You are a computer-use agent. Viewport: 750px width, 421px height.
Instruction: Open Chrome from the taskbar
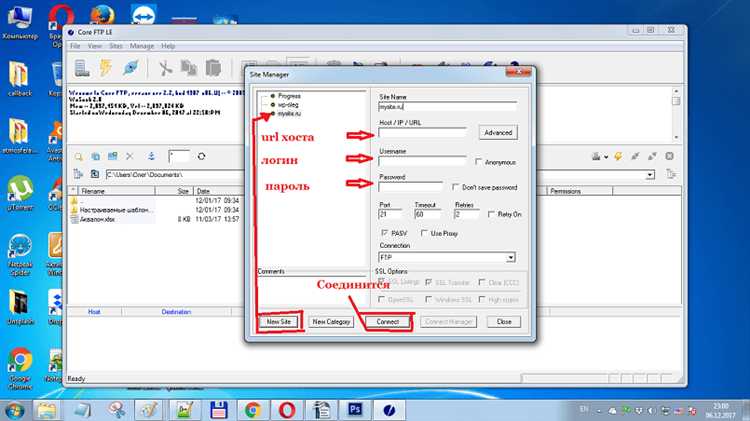coord(253,410)
